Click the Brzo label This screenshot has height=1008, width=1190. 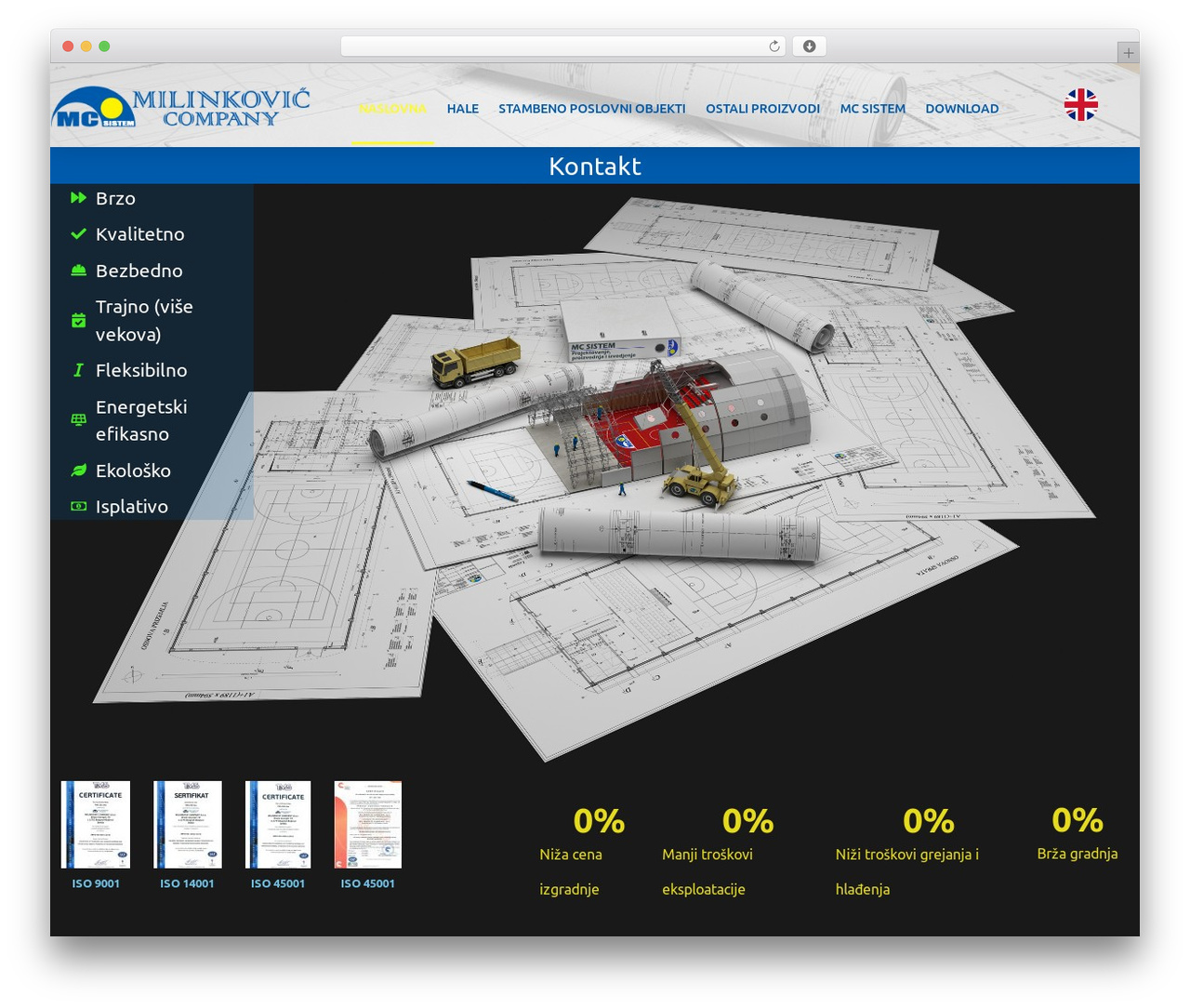tap(115, 198)
